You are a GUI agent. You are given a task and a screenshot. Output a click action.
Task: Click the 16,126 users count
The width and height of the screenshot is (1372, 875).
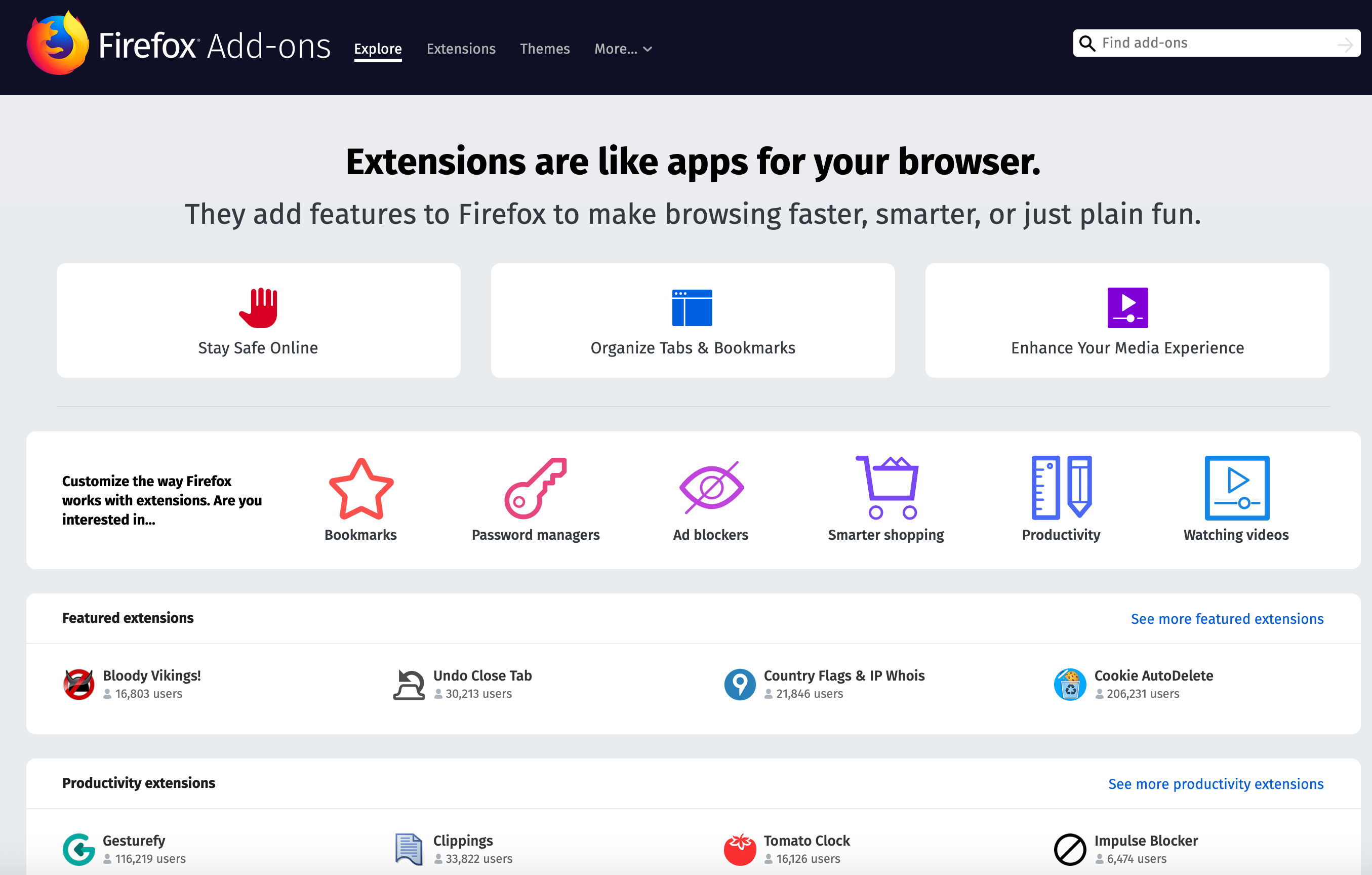click(808, 859)
